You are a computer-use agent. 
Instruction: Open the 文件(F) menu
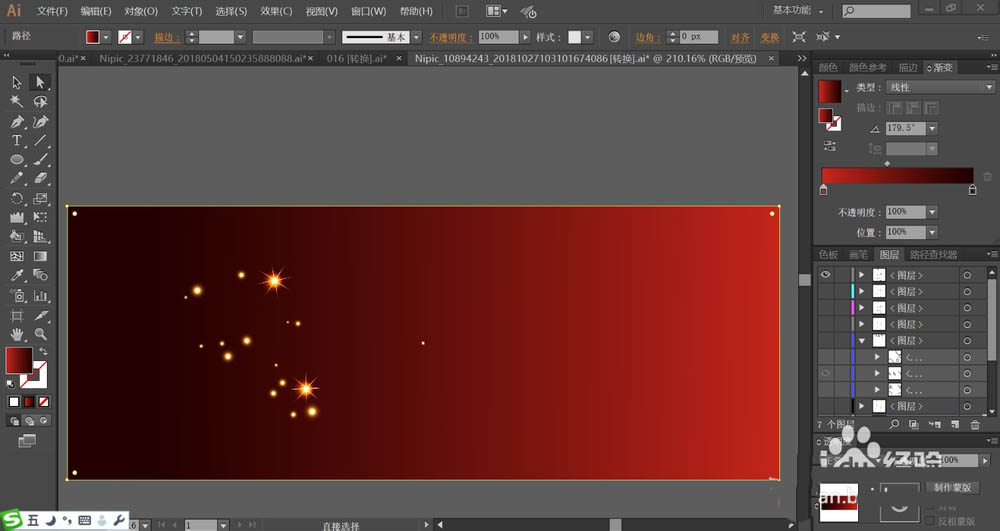pos(52,11)
